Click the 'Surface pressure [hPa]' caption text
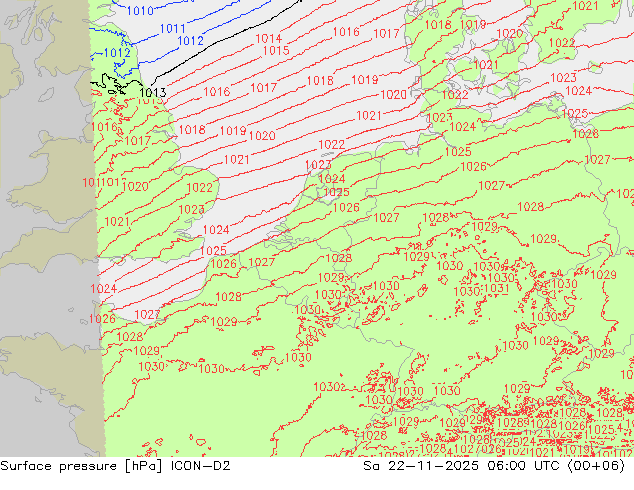The width and height of the screenshot is (634, 490). pos(83,466)
